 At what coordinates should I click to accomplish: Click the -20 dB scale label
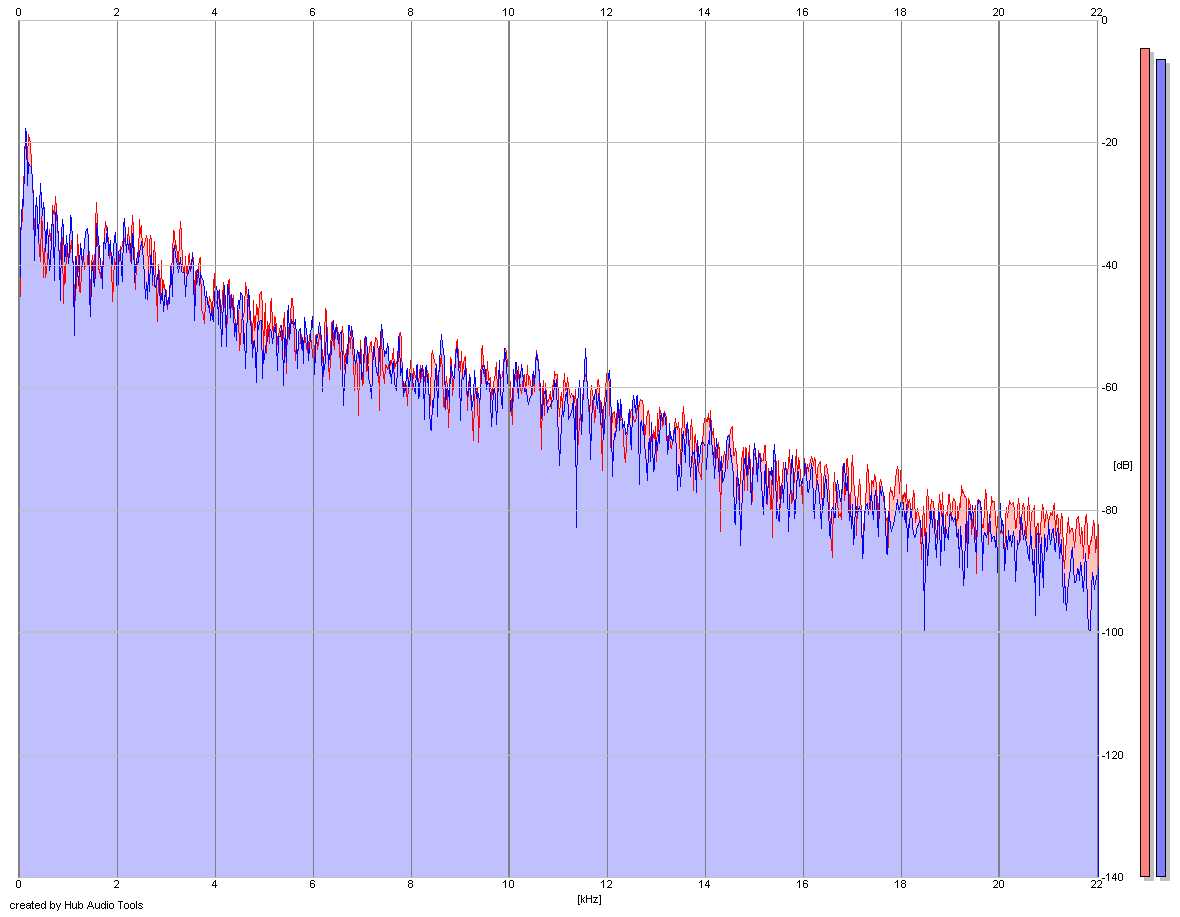[1109, 142]
